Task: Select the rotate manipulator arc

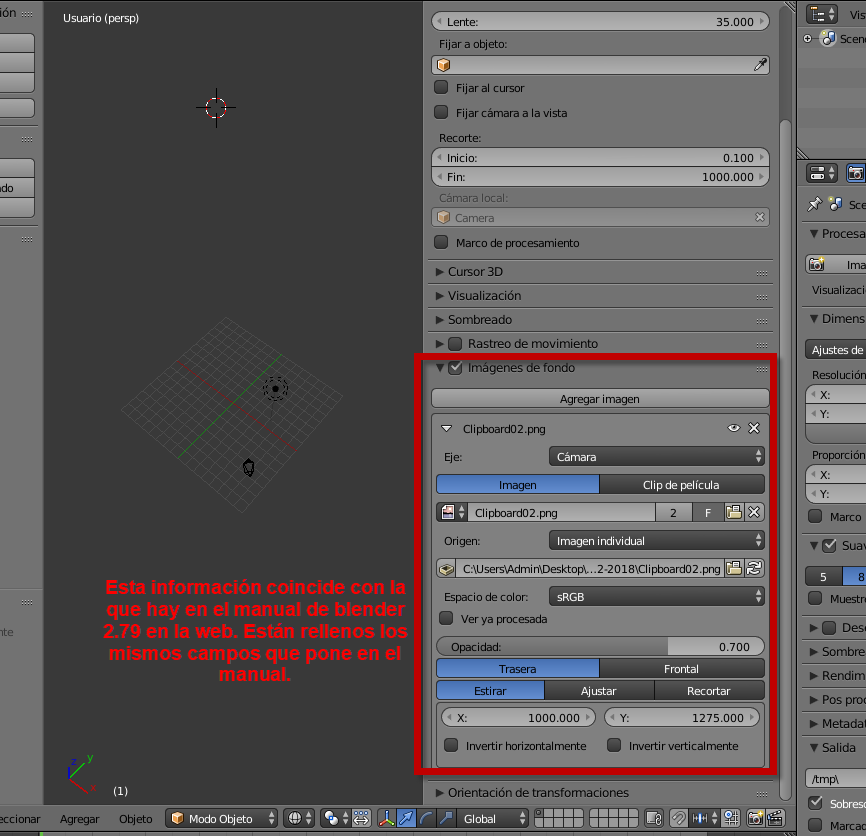Action: pos(426,818)
